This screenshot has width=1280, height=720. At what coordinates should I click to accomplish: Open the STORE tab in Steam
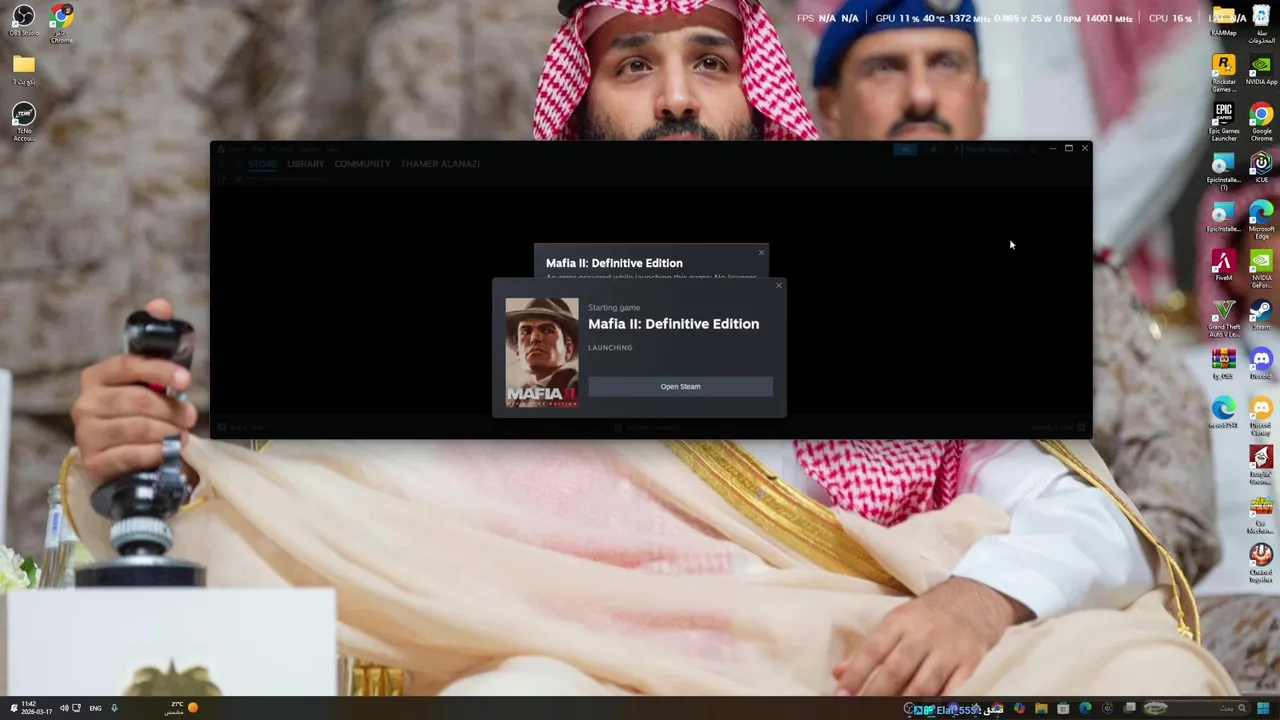pyautogui.click(x=263, y=164)
